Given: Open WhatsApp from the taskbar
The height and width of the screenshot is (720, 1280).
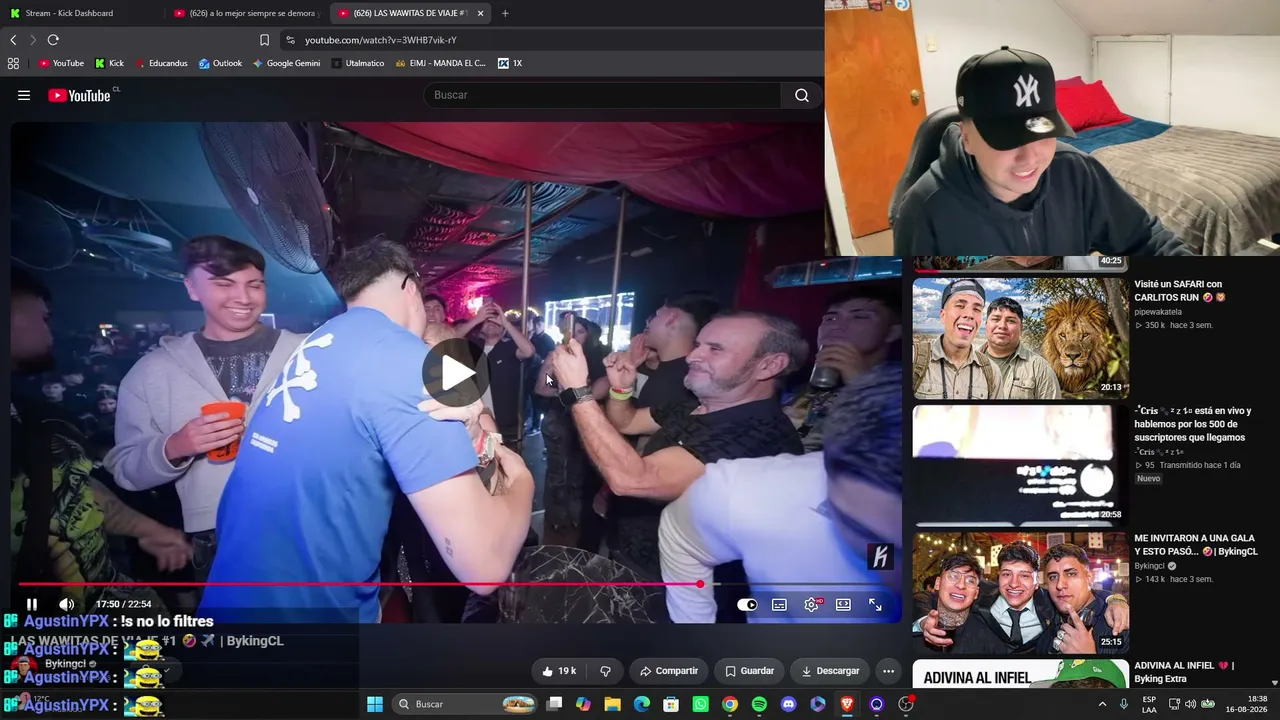Looking at the screenshot, I should click(x=700, y=704).
